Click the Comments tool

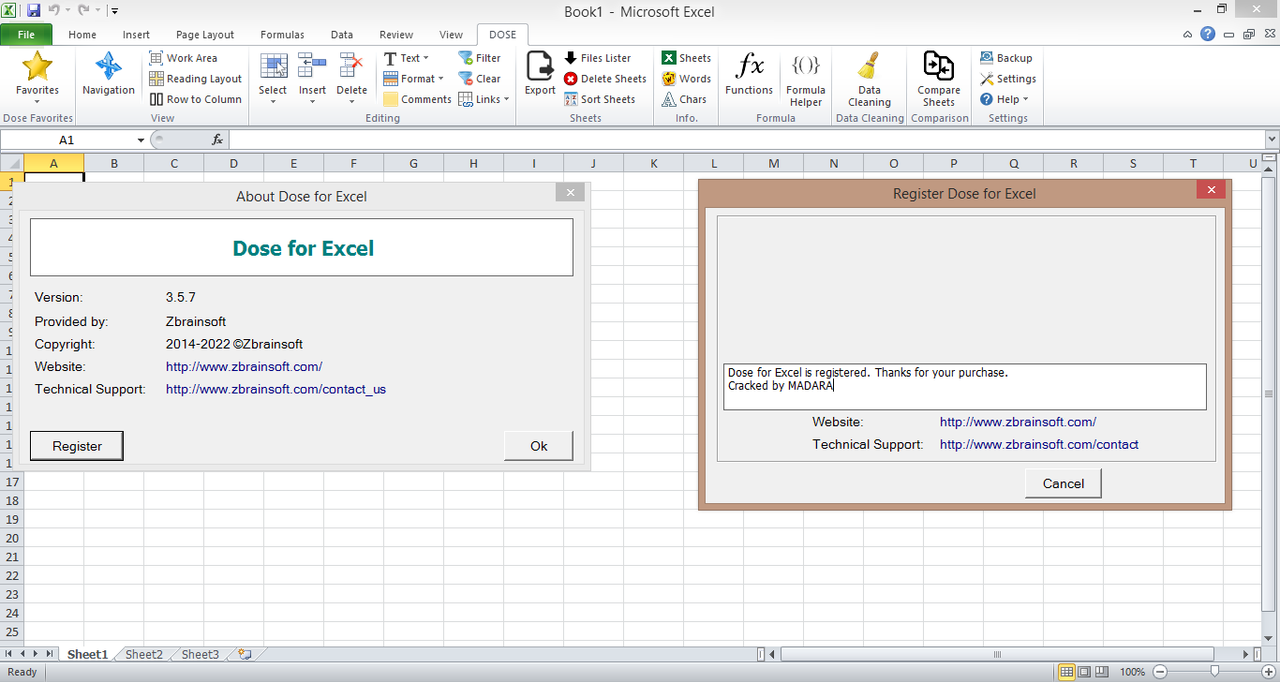coord(418,99)
